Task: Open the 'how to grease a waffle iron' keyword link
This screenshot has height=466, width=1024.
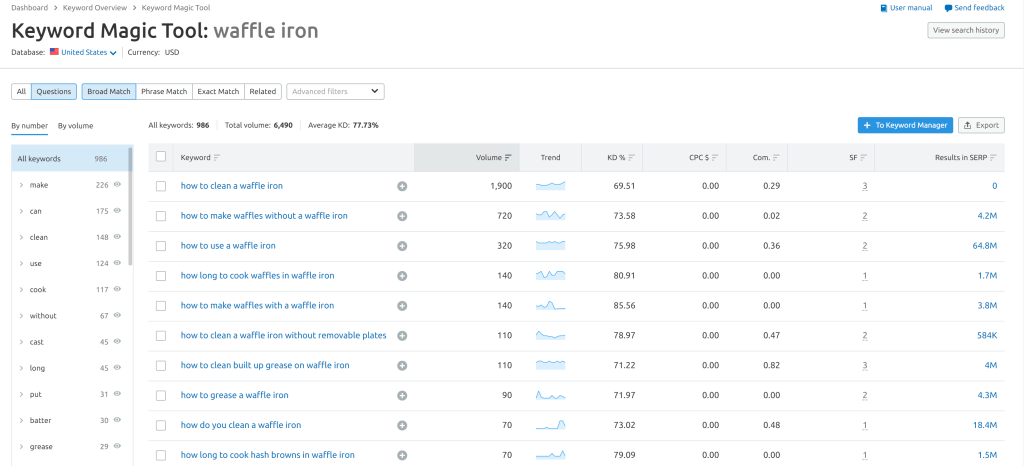Action: tap(234, 396)
